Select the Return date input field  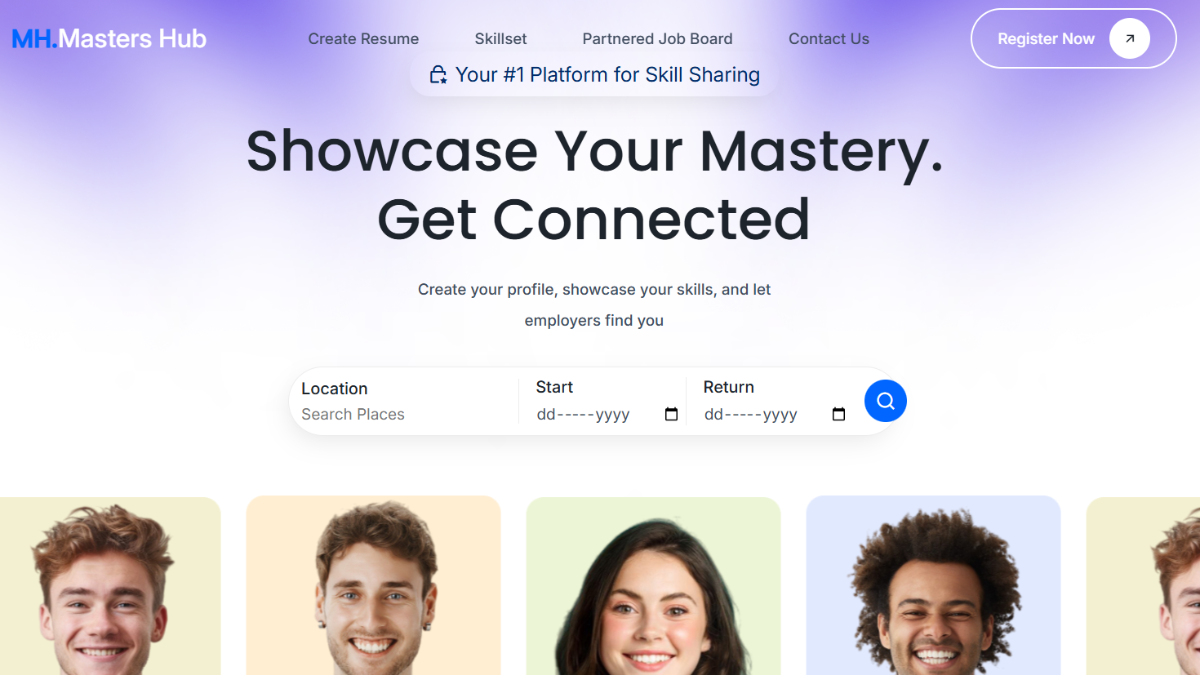click(x=776, y=414)
